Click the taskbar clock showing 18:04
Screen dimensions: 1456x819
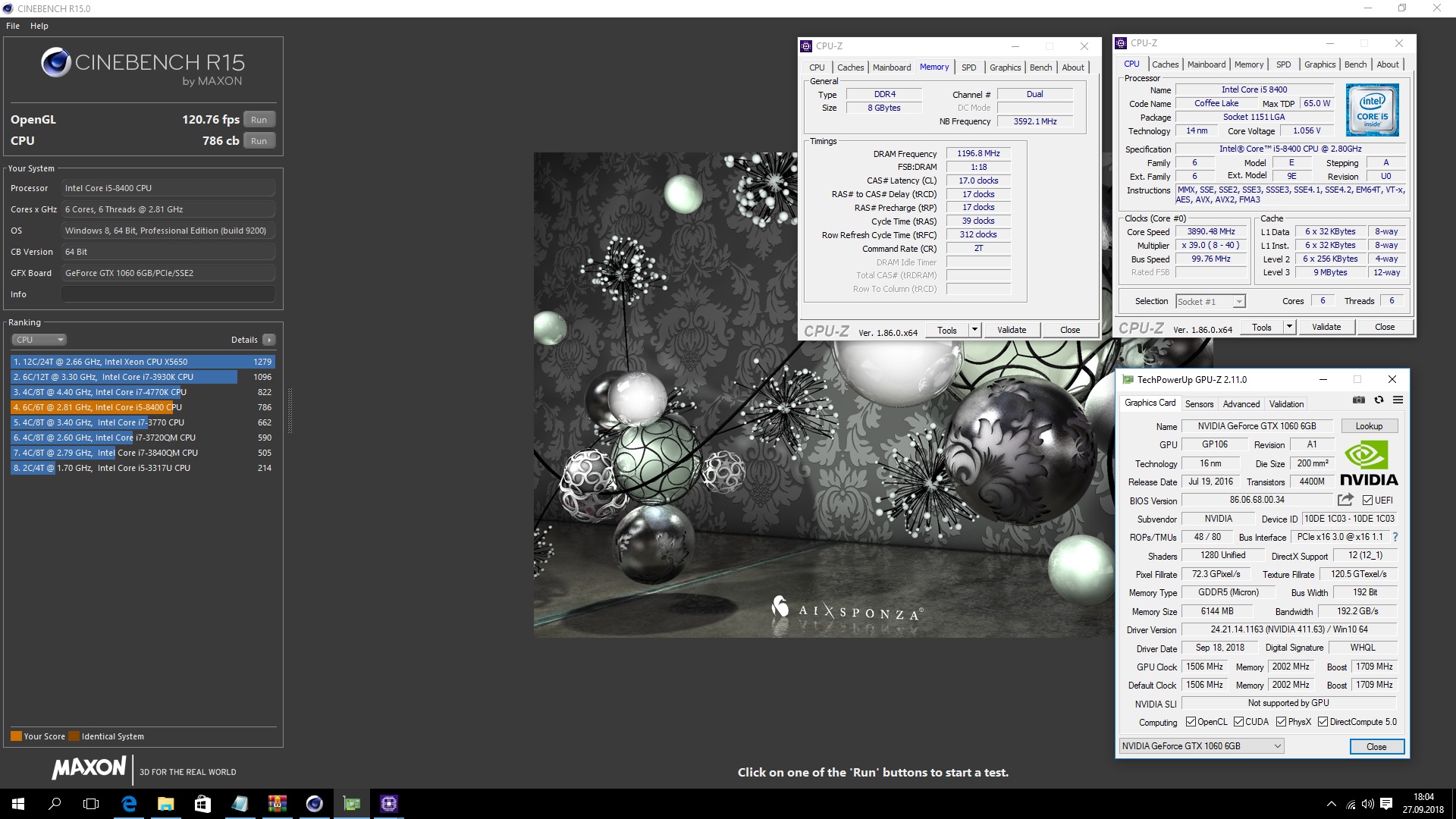[x=1423, y=804]
